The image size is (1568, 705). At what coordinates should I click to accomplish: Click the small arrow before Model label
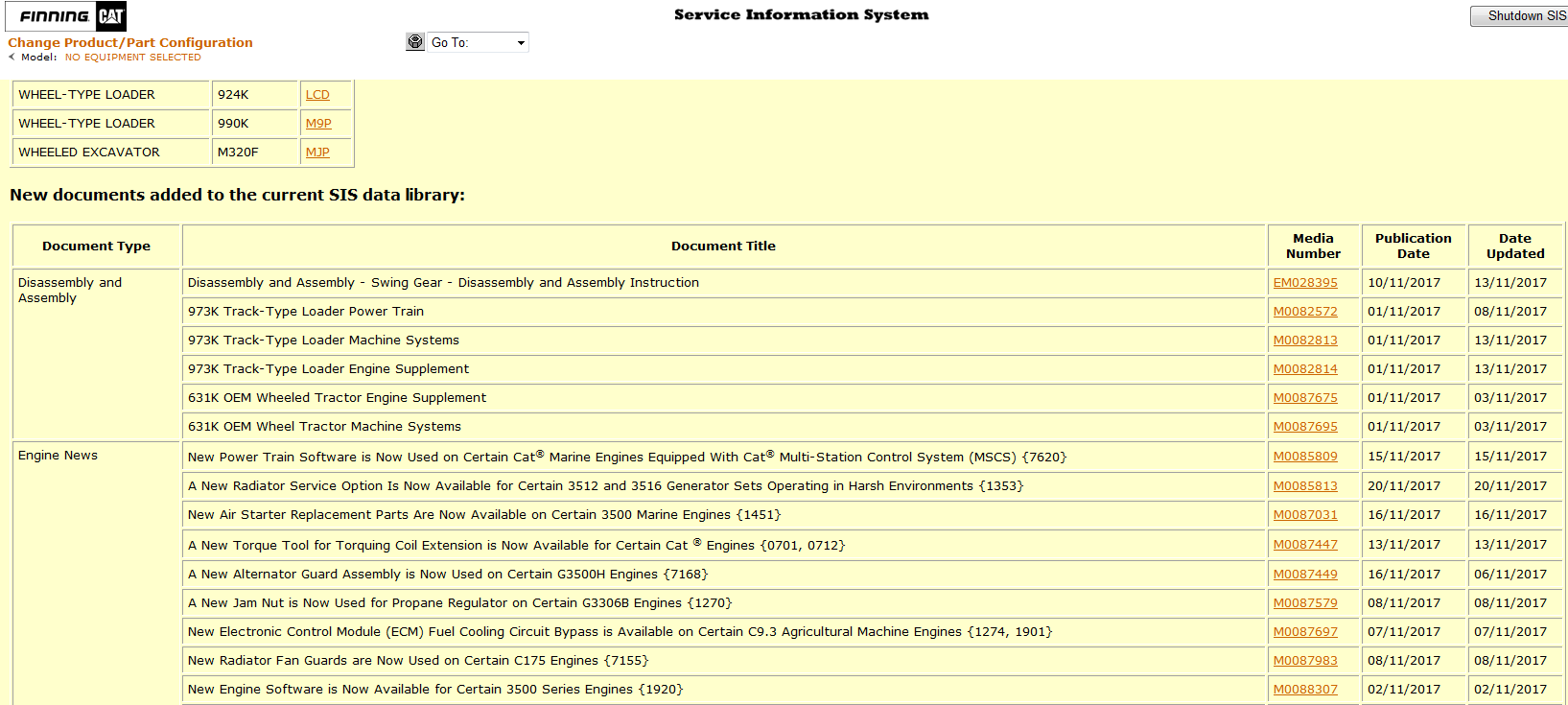pos(12,57)
